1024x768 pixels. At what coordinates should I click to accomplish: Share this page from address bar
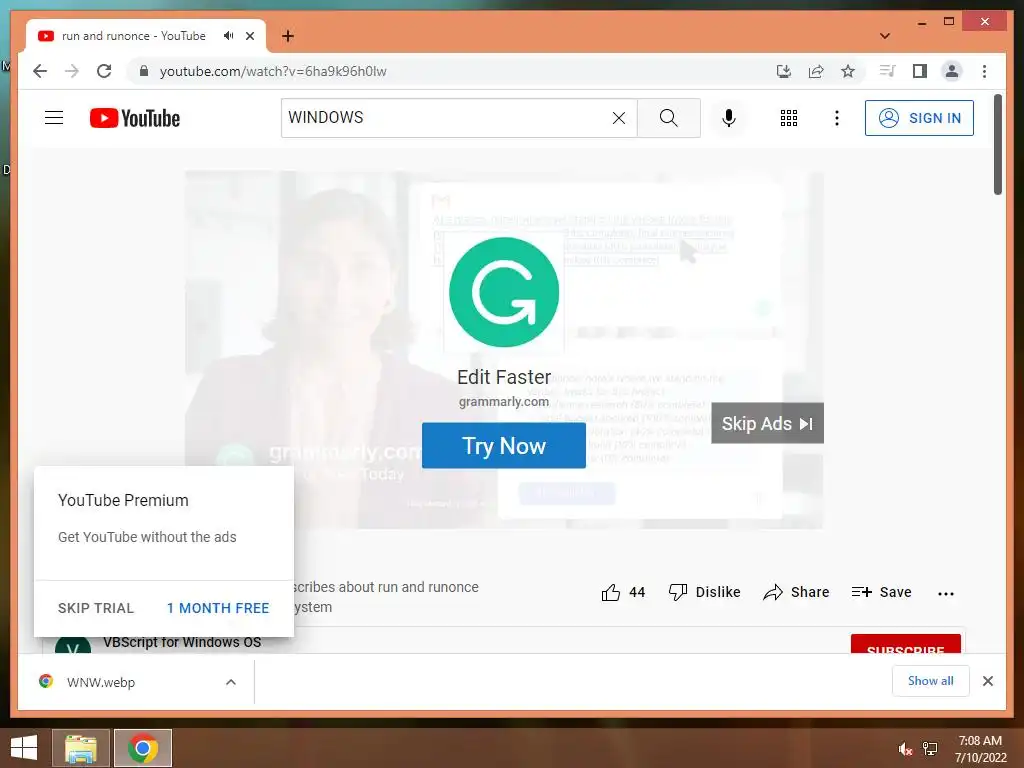[x=816, y=71]
